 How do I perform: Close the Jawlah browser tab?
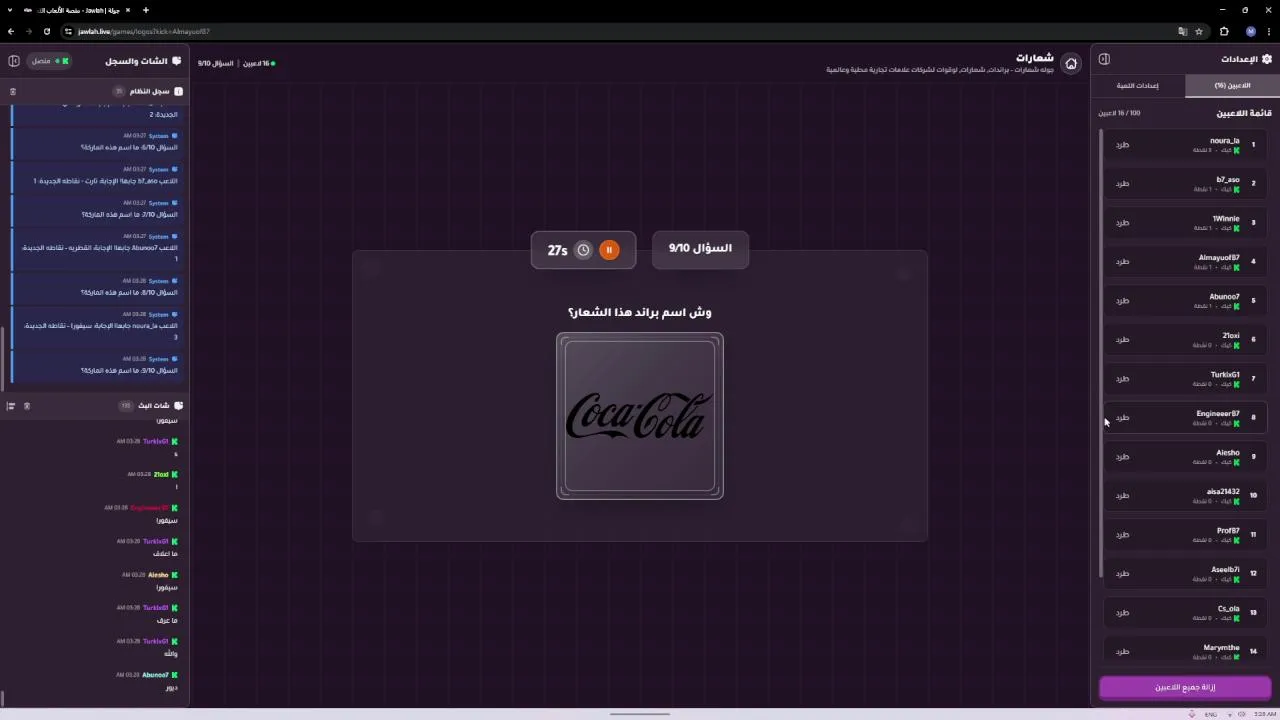(128, 10)
